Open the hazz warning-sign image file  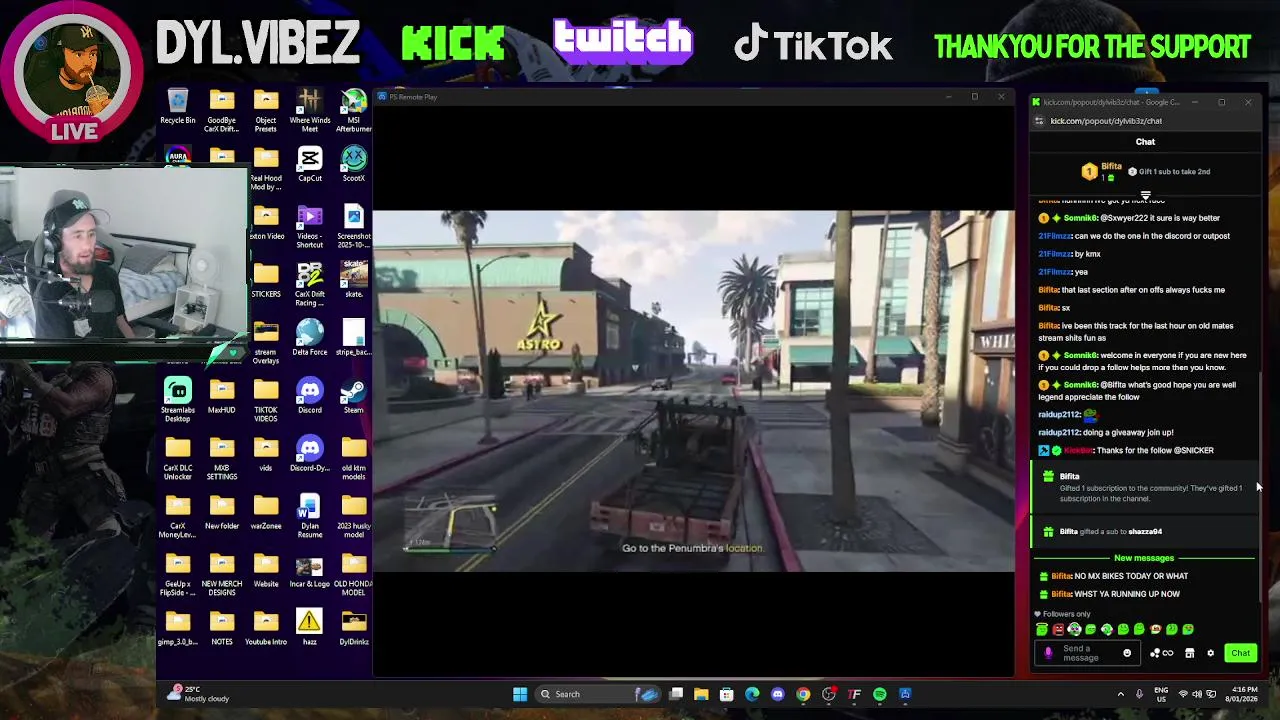click(310, 627)
